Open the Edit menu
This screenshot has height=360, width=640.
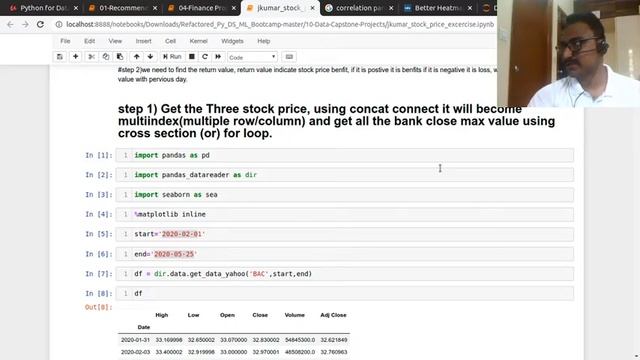coord(89,41)
